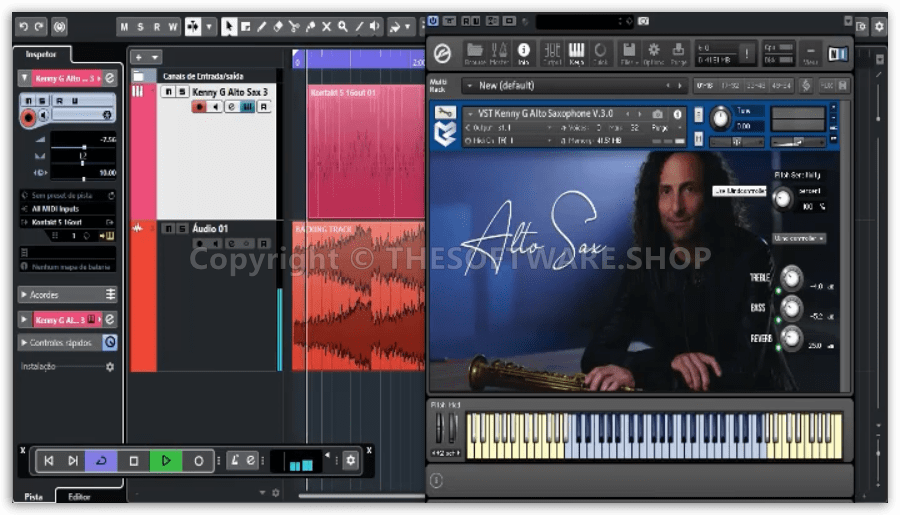Open autoscroll dropdown arrow in toolbar
Image resolution: width=900 pixels, height=515 pixels.
tap(209, 26)
